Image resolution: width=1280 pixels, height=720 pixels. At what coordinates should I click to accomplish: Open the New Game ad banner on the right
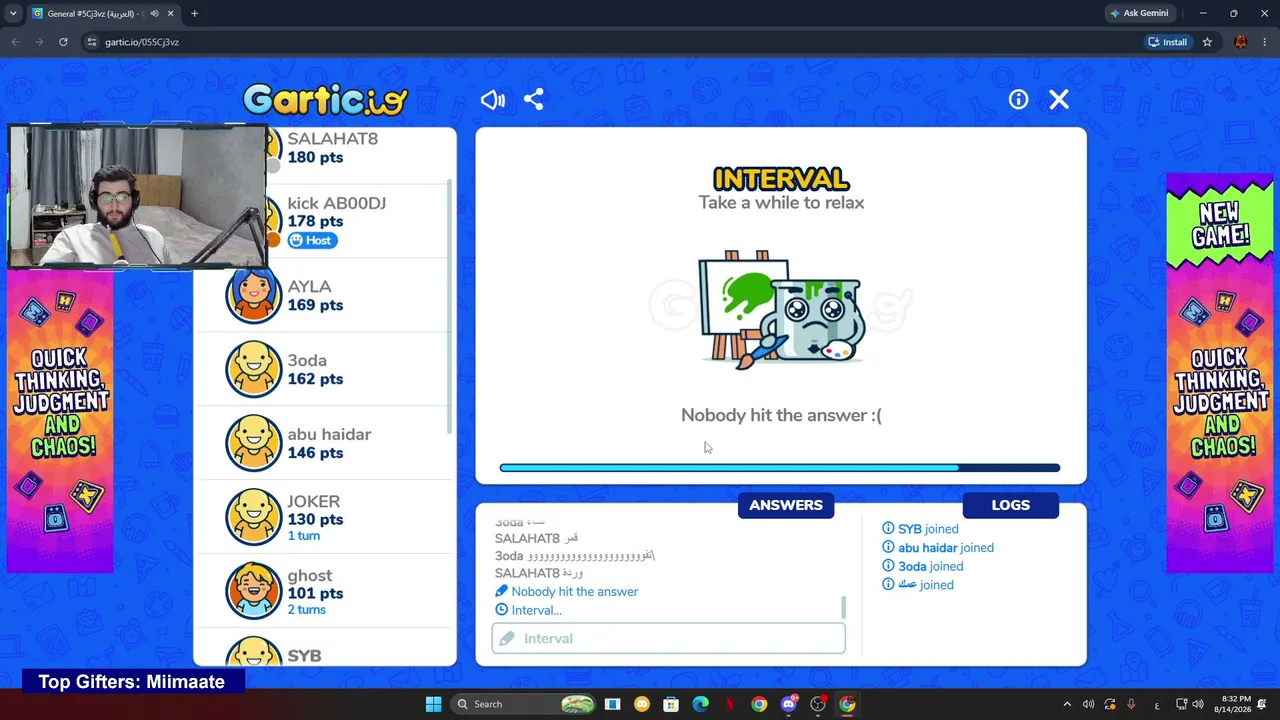[1220, 374]
